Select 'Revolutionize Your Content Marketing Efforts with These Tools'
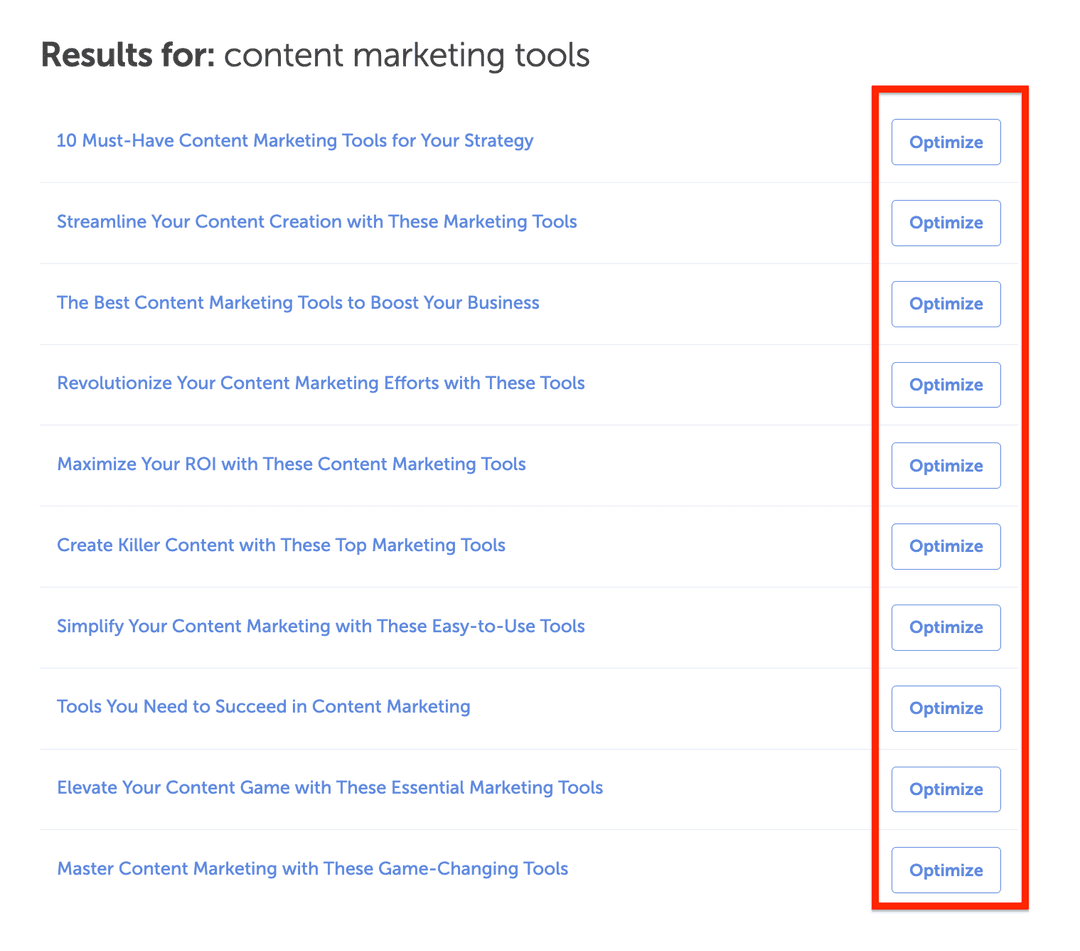The height and width of the screenshot is (951, 1080). tap(320, 384)
